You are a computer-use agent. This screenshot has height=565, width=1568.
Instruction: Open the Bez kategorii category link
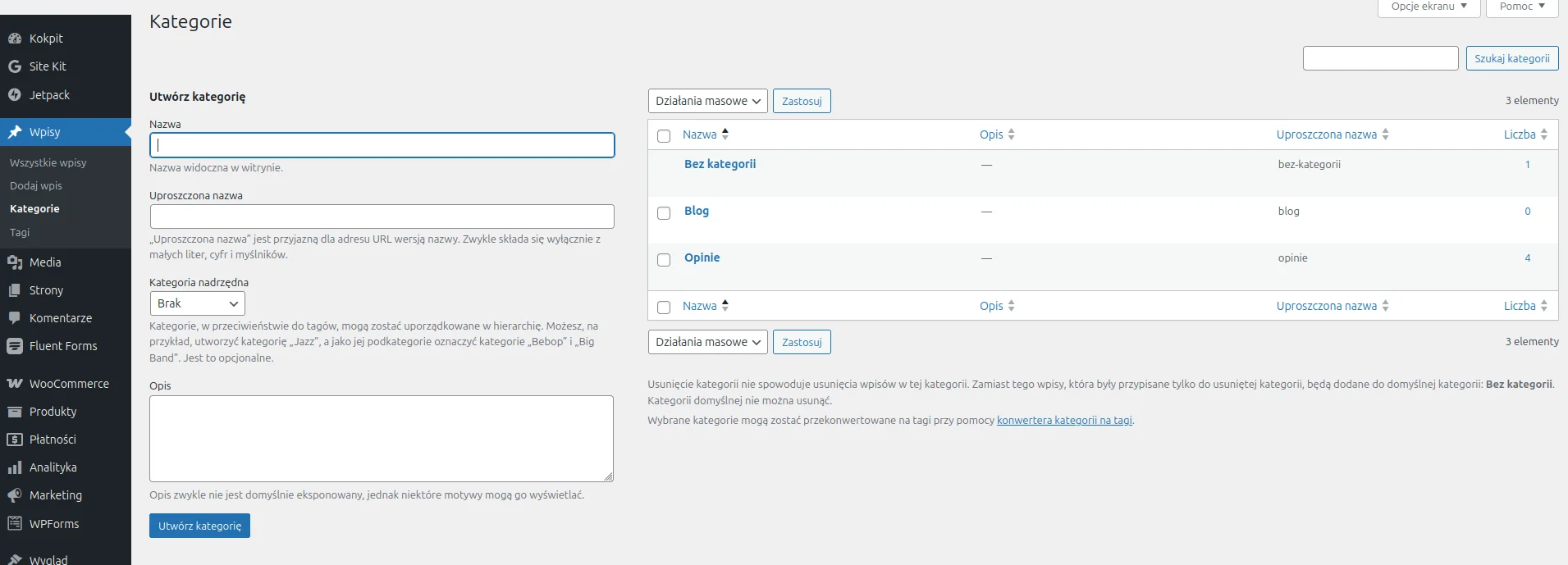(x=720, y=164)
